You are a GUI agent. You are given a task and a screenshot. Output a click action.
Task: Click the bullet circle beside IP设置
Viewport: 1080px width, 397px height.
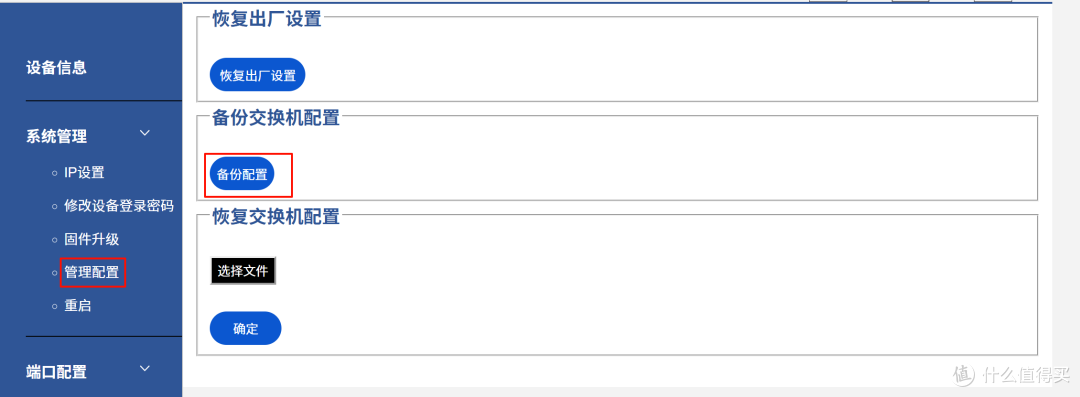tap(54, 173)
